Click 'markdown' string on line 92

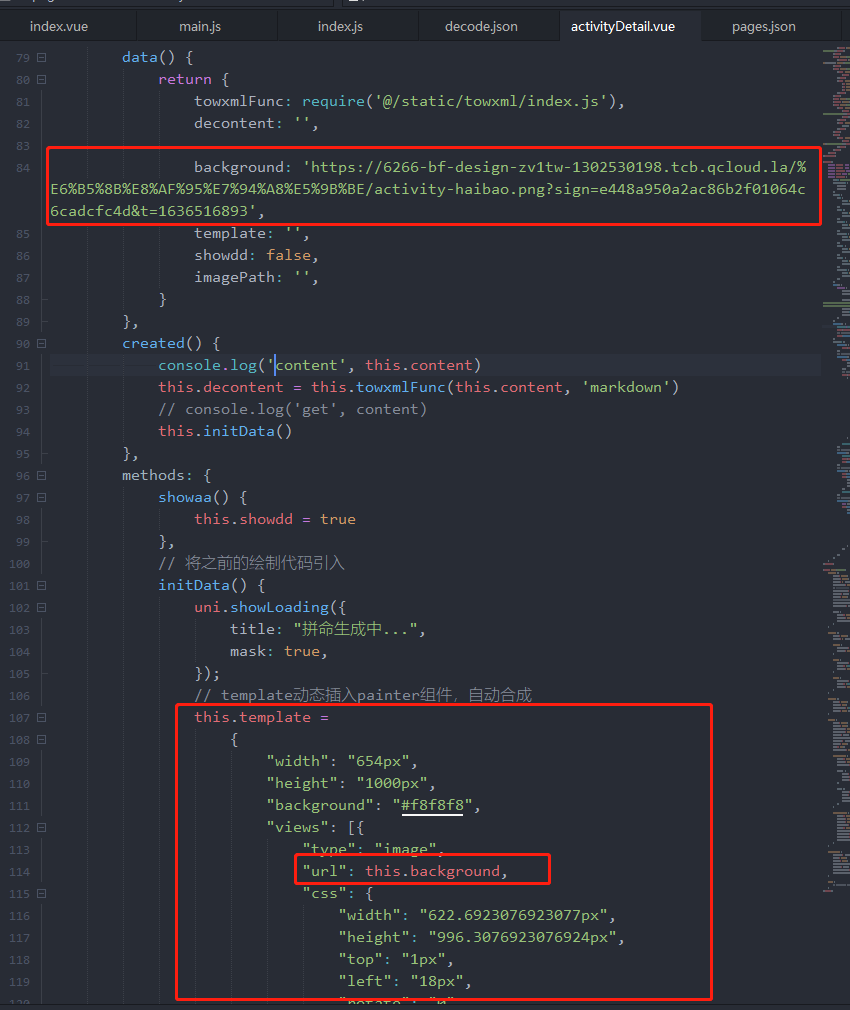[626, 387]
